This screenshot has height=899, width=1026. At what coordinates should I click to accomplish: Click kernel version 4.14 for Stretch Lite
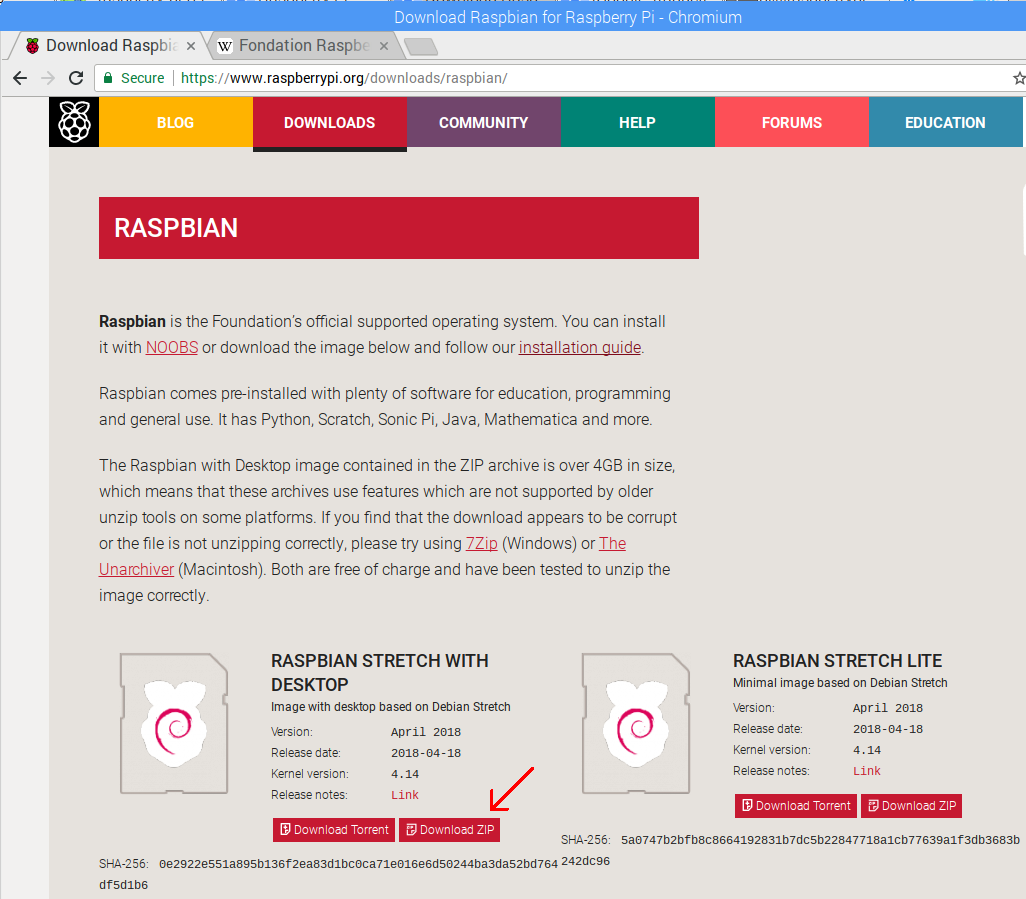point(866,750)
